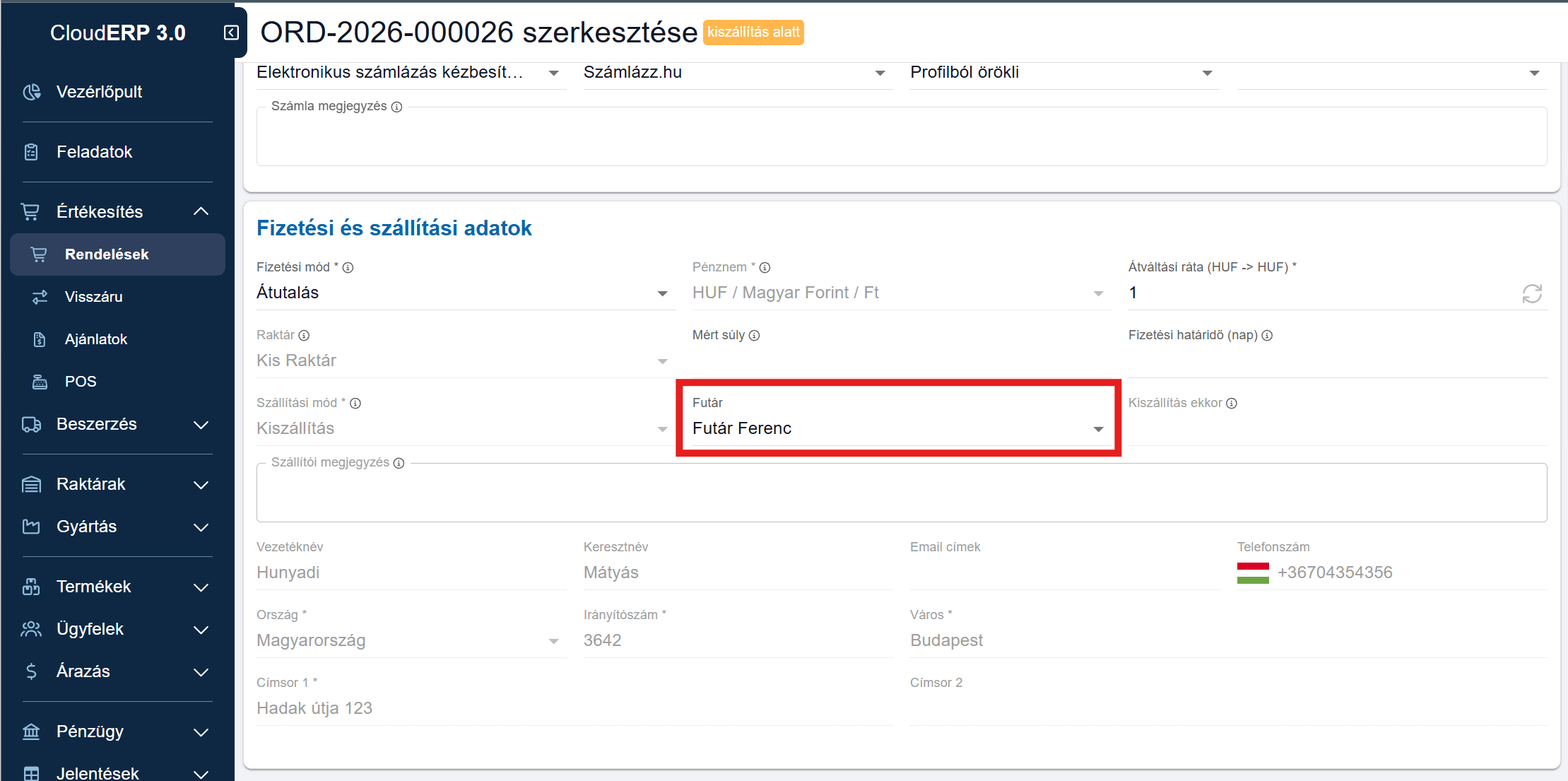1568x781 pixels.
Task: Click info icon next to Kiszállítás ekkor
Action: [x=1232, y=403]
